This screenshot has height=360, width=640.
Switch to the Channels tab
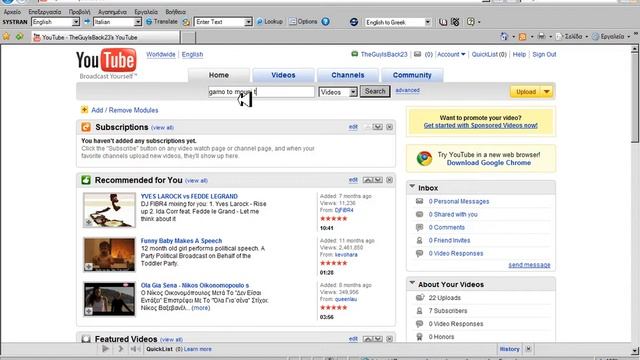coord(348,75)
